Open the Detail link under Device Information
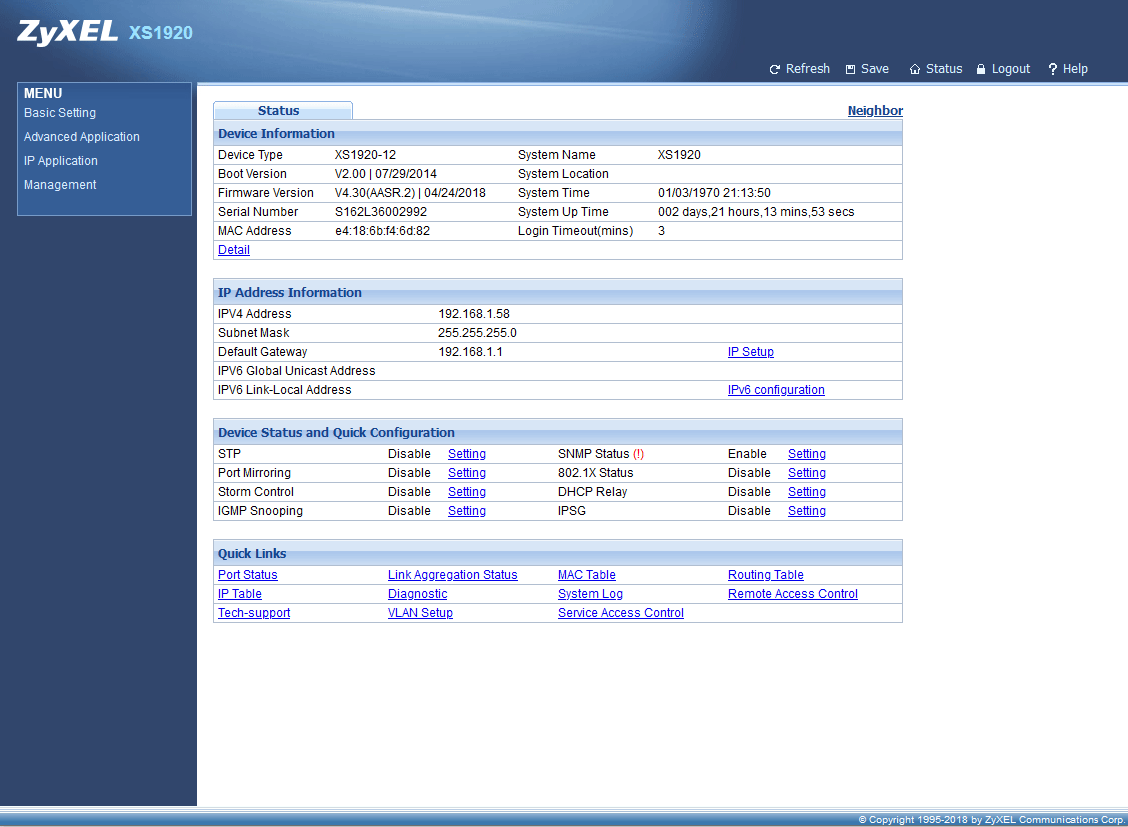Screen dimensions: 1128x827 tap(234, 250)
